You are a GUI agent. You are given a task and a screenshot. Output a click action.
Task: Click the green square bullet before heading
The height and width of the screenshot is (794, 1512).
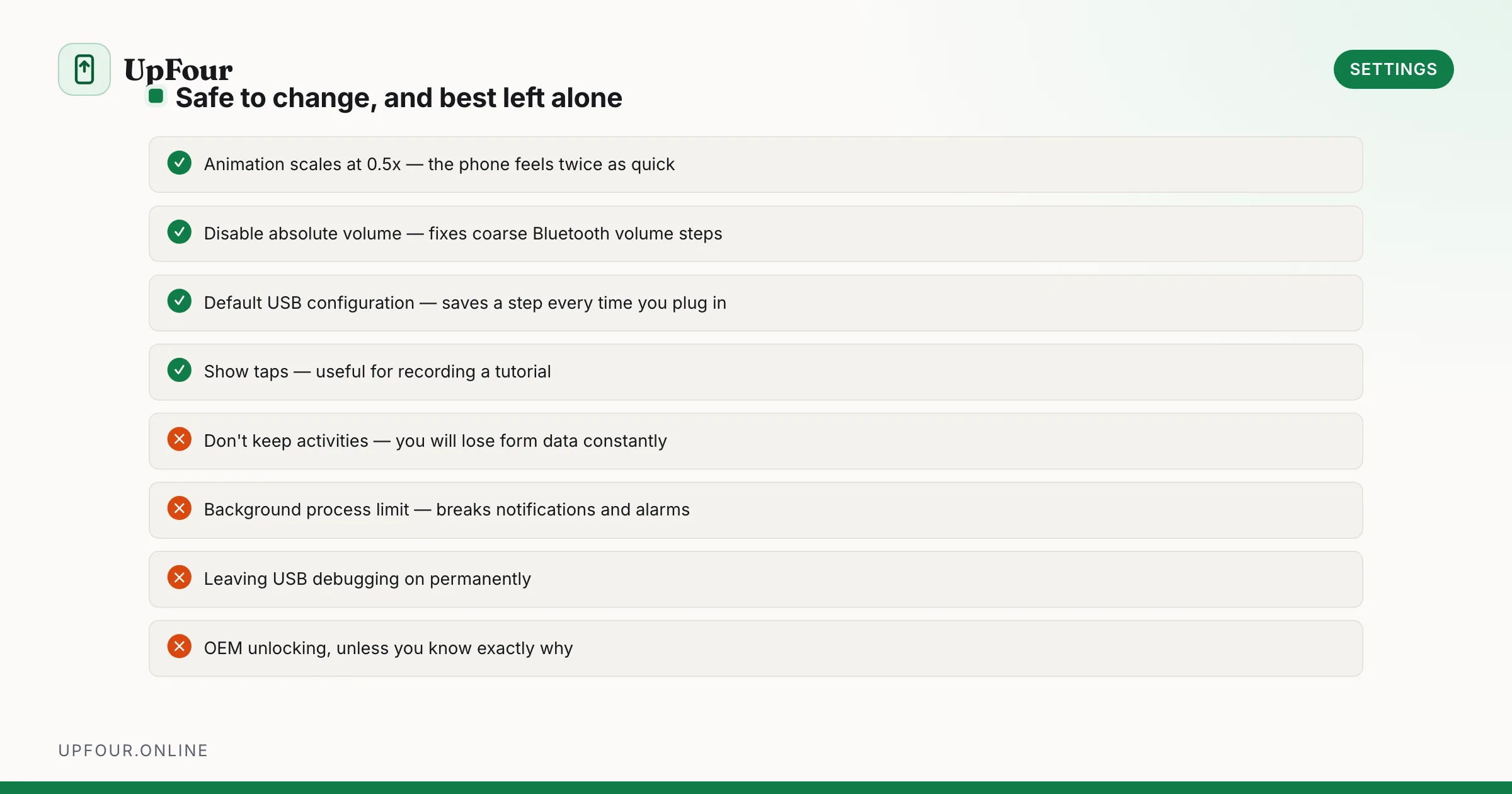click(x=156, y=96)
